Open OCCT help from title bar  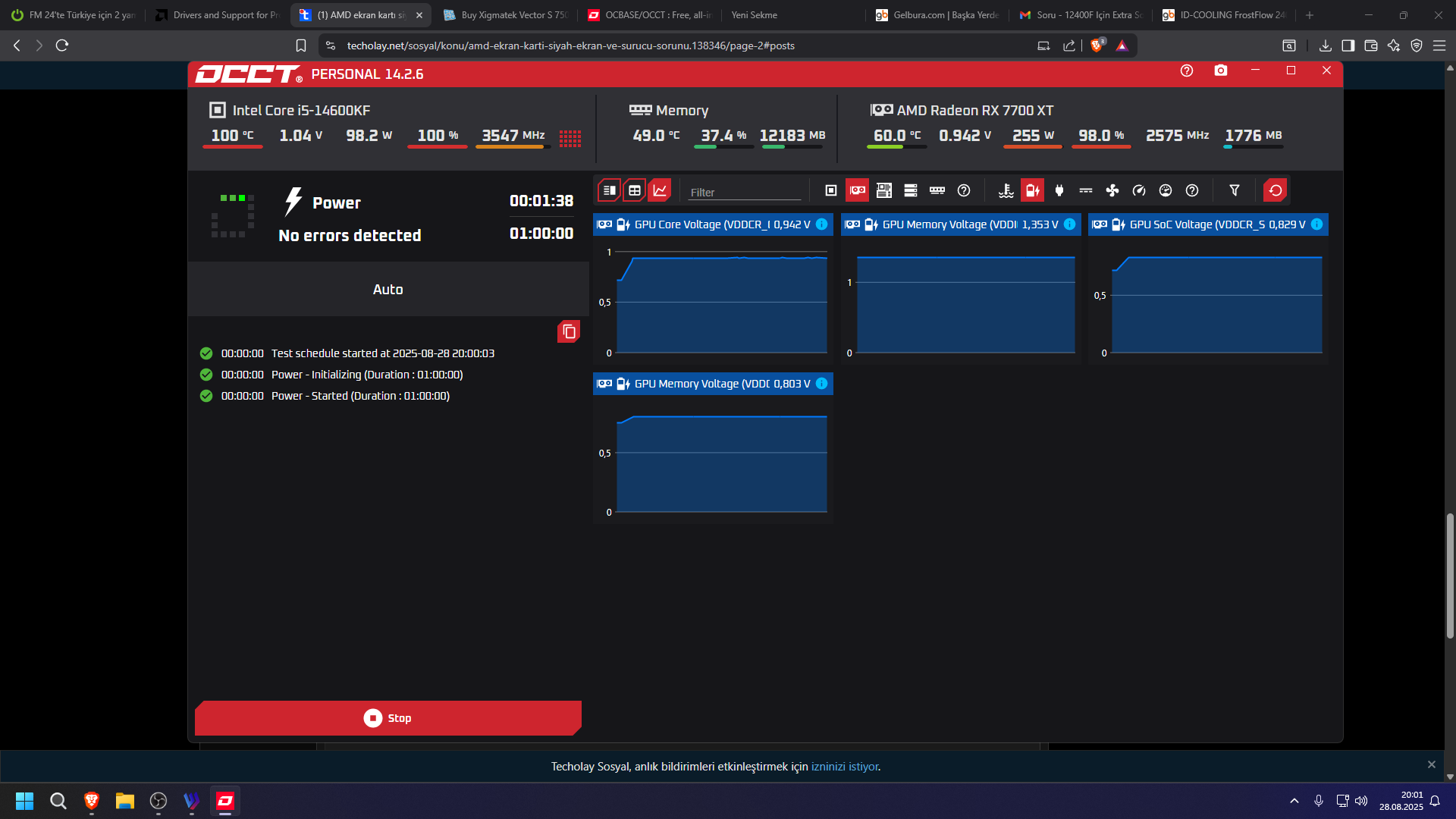point(1187,71)
